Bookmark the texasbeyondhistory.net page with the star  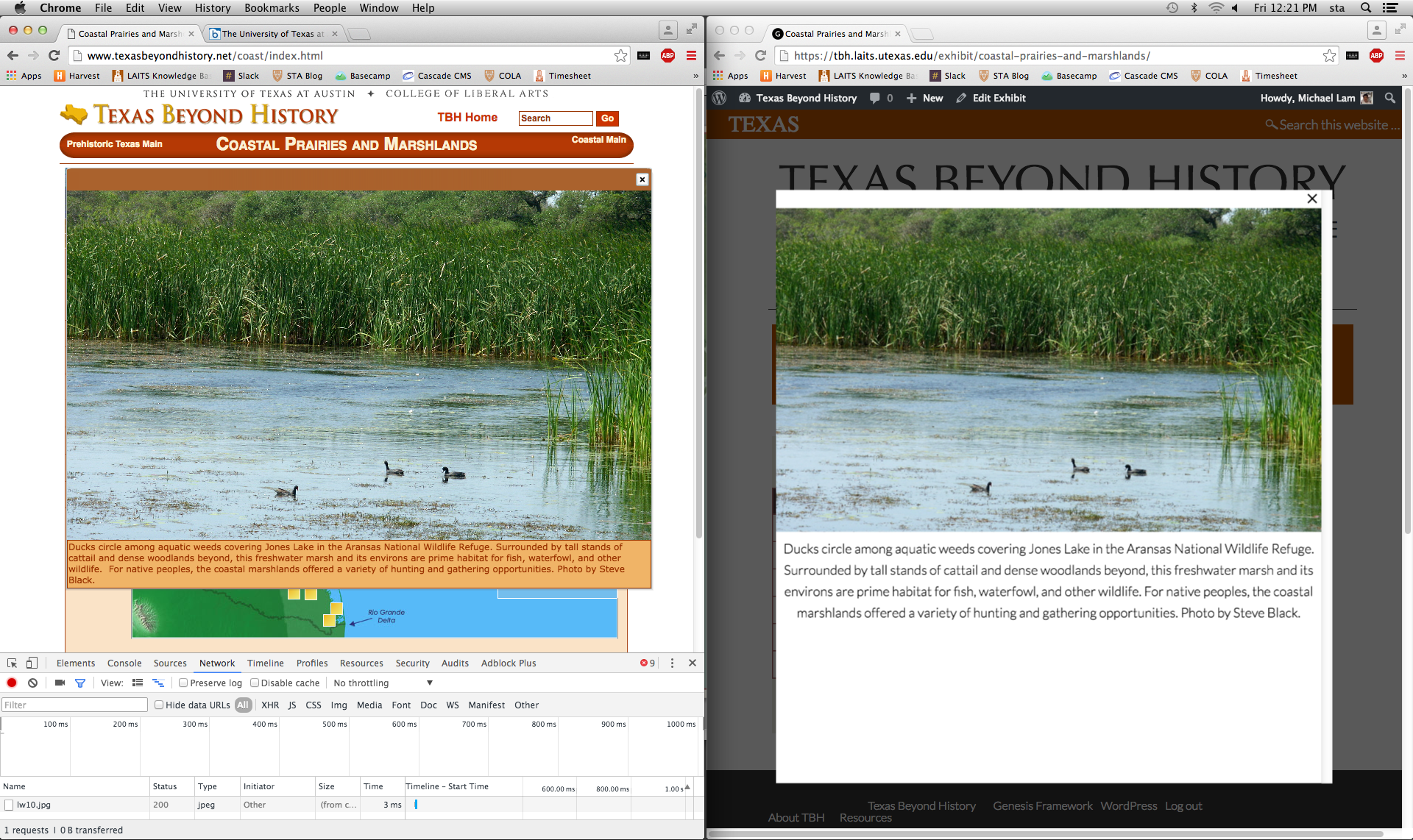[x=621, y=55]
